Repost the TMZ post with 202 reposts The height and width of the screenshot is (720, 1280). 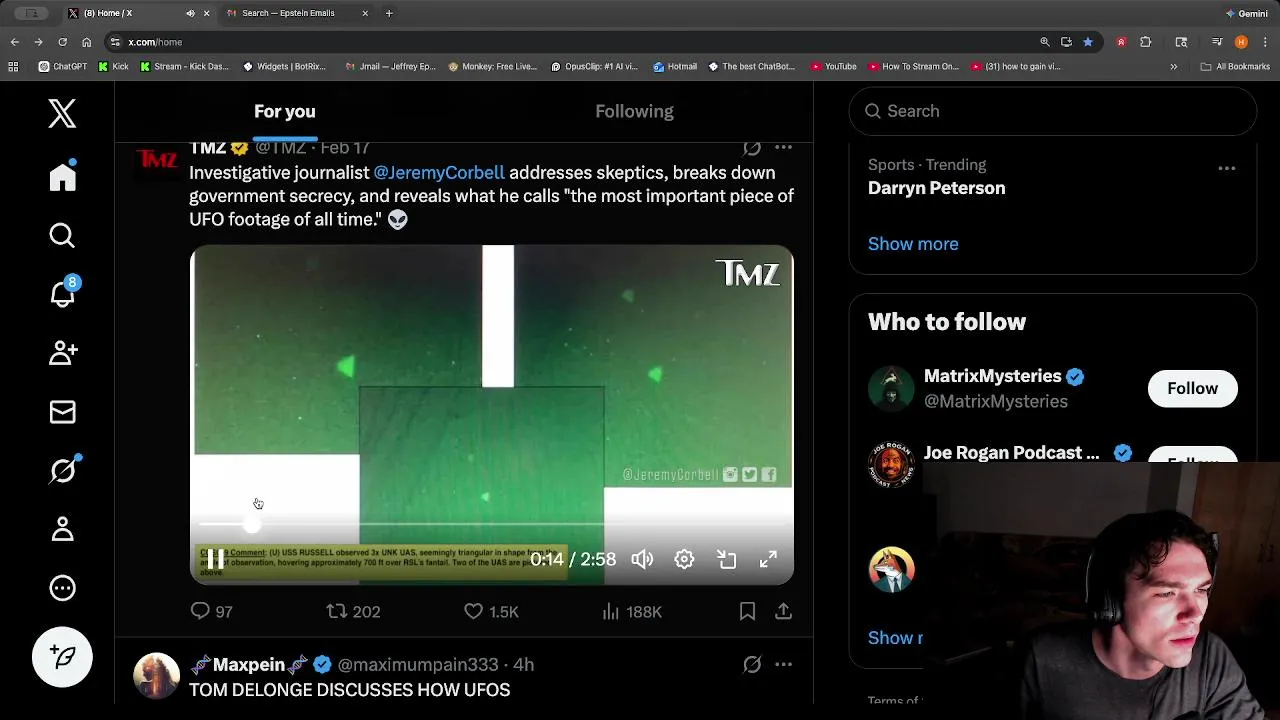(x=353, y=611)
